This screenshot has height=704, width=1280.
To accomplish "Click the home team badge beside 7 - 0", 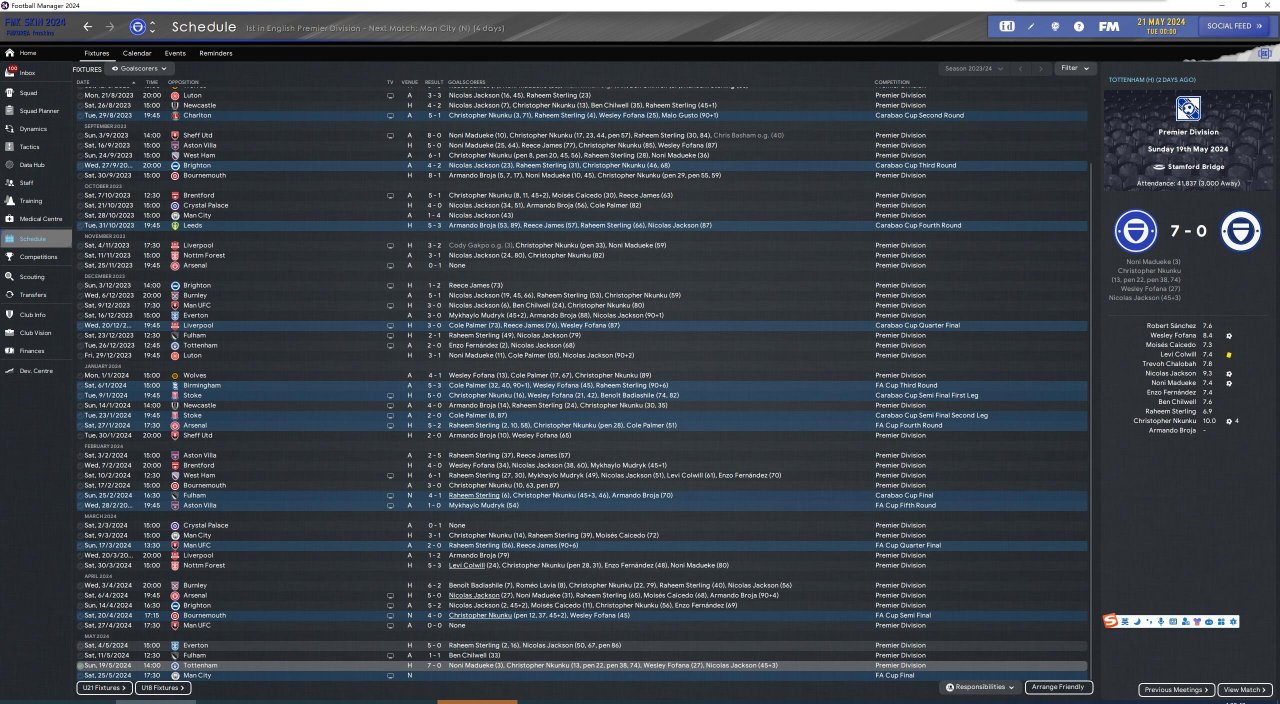I will coord(1136,231).
